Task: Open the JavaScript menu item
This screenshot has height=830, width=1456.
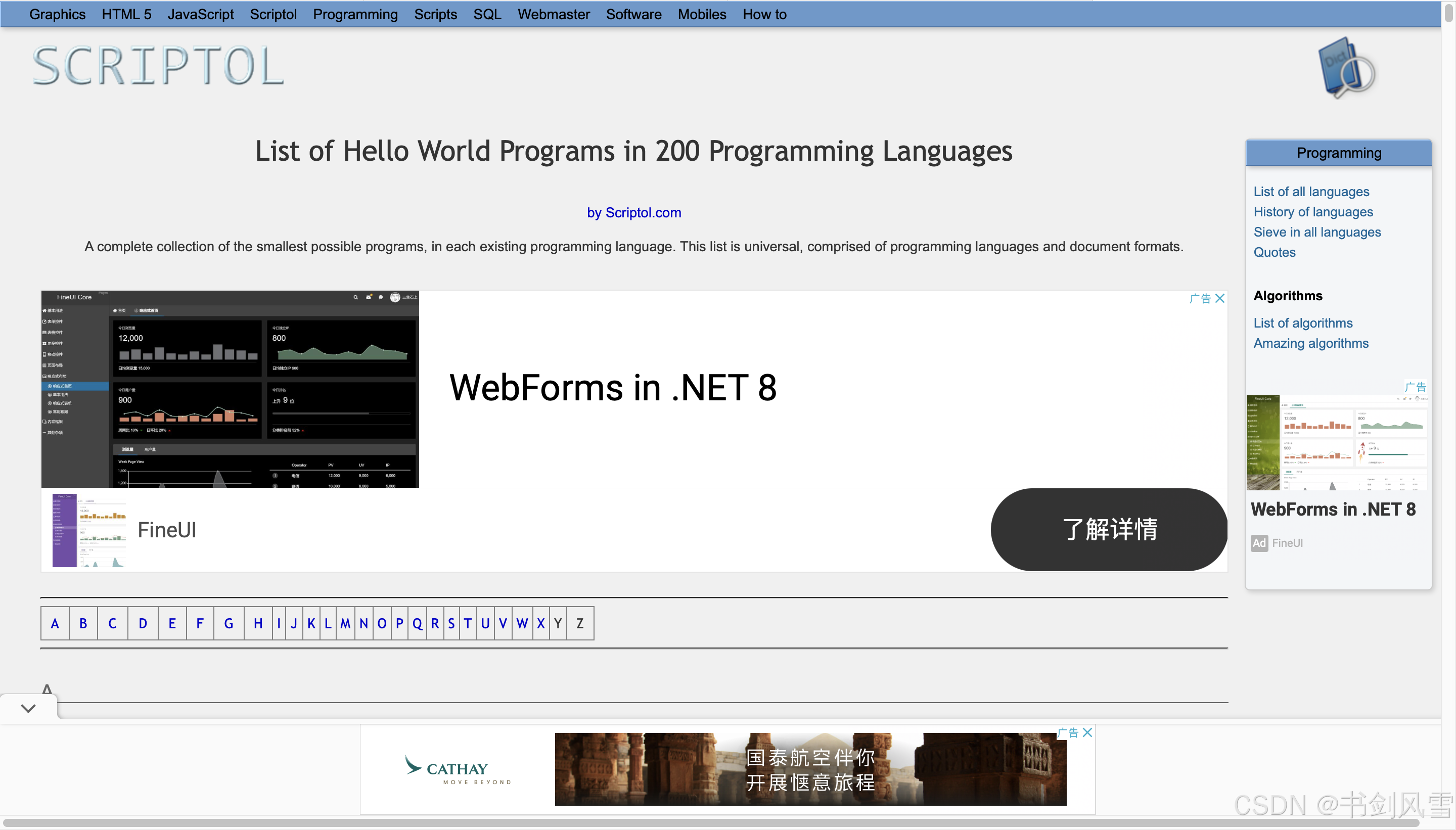Action: 200,14
